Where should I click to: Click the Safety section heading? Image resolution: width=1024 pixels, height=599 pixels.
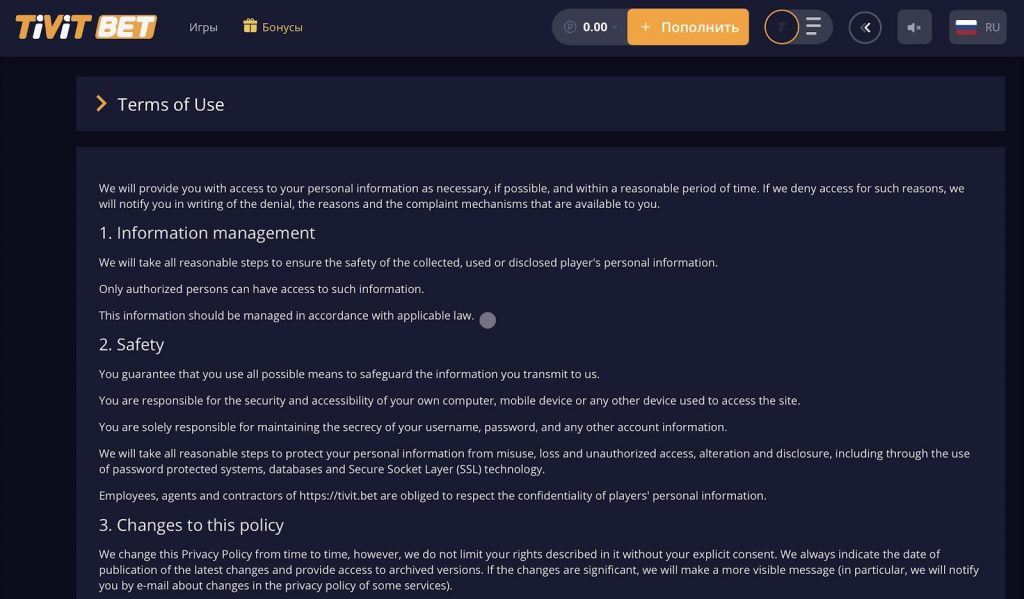tap(131, 344)
